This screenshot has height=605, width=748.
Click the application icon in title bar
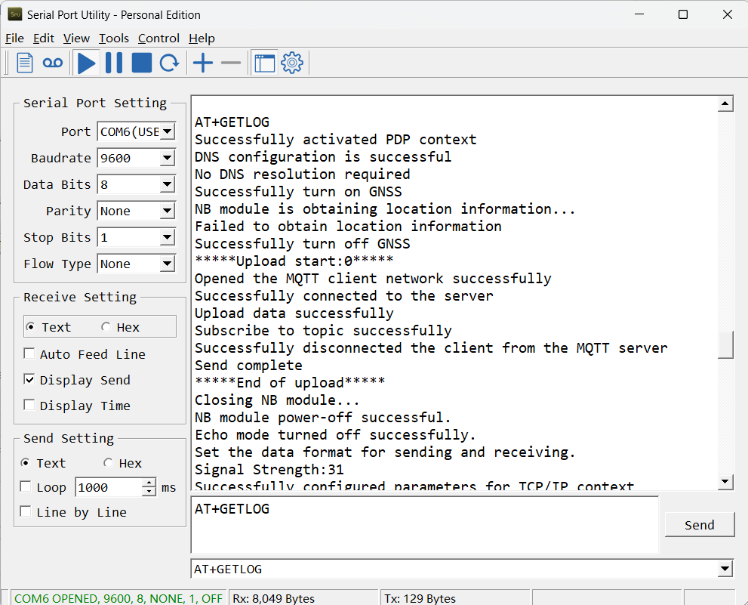point(15,14)
